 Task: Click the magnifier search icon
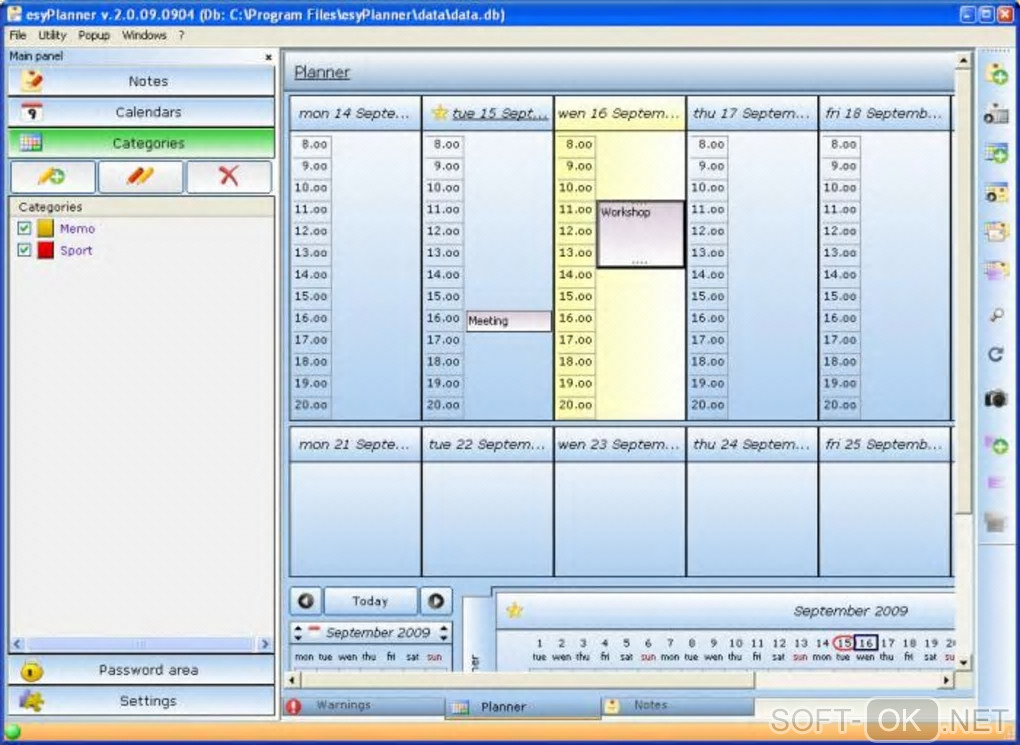pyautogui.click(x=996, y=316)
